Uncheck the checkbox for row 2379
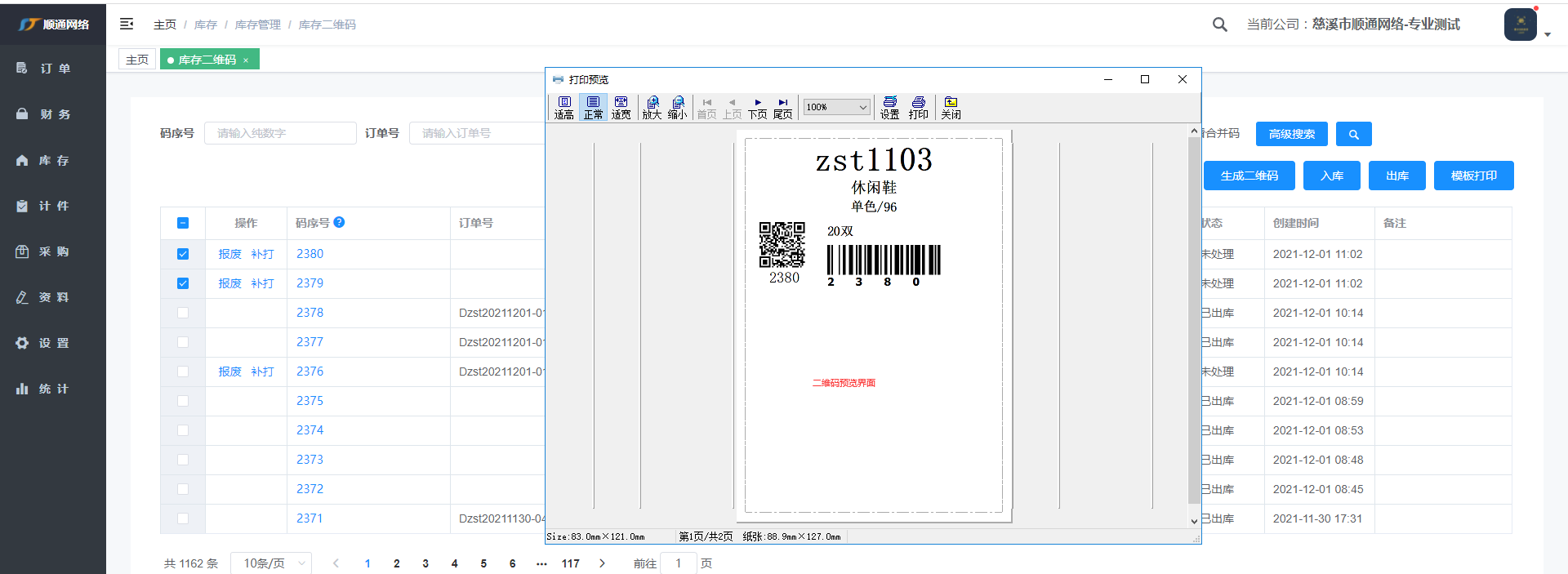Screen dimensions: 1568x574 pos(183,283)
